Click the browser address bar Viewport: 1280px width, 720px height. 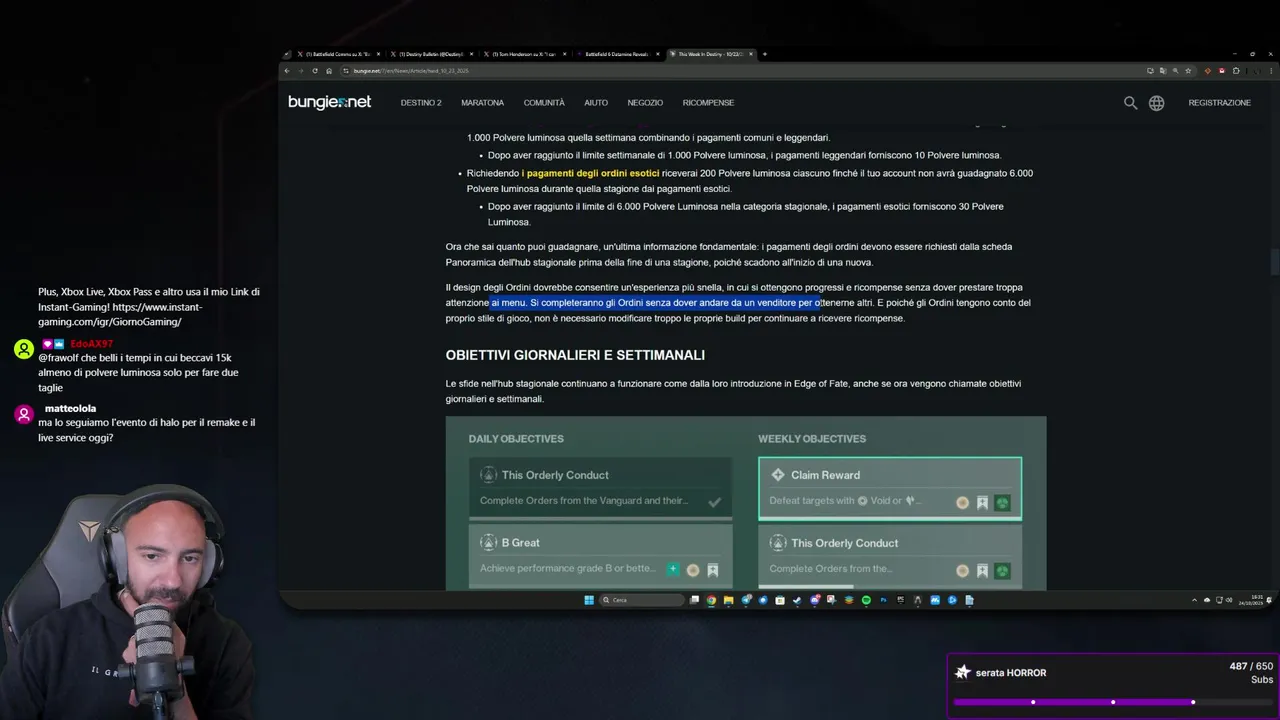[740, 71]
